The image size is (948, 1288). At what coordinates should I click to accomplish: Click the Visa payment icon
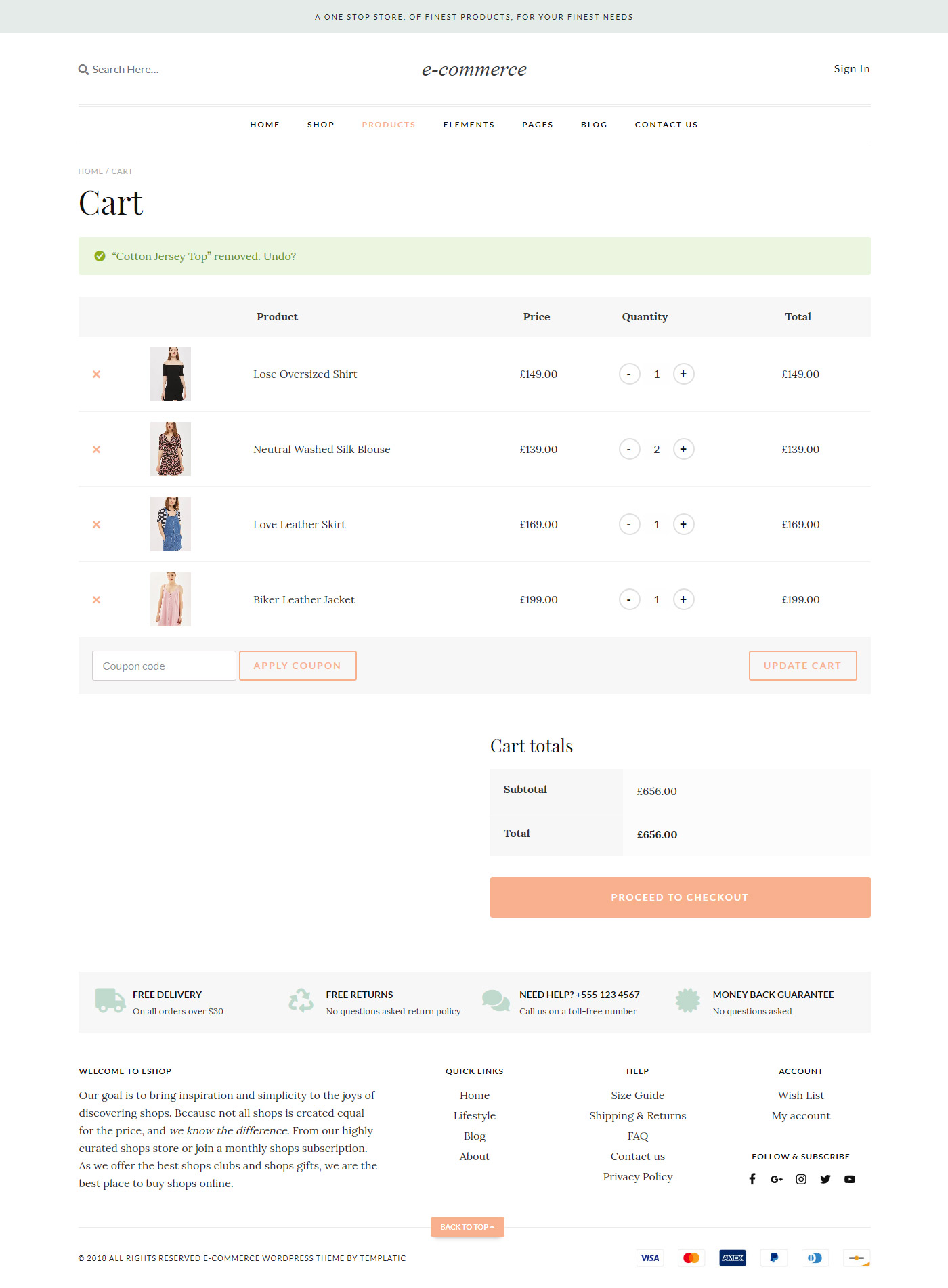(650, 1258)
